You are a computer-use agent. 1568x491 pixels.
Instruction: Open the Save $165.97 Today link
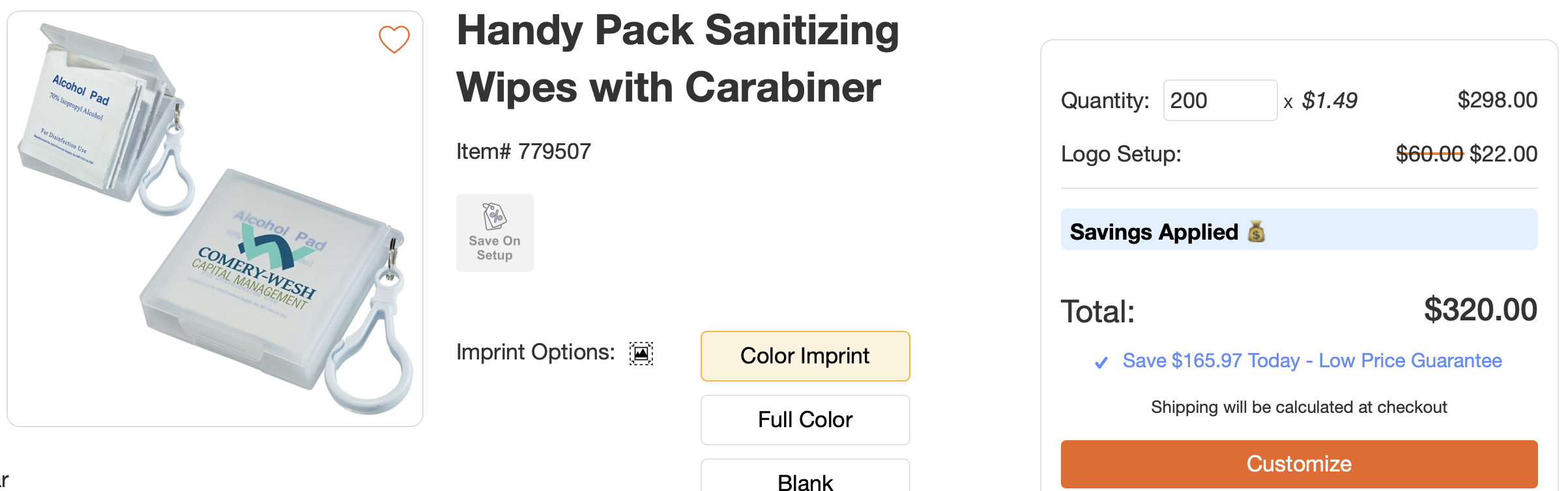[1312, 361]
